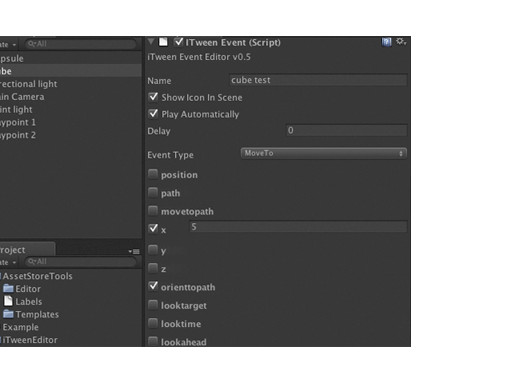Click the Delay value field
Screen dimensions: 516x389
click(346, 130)
